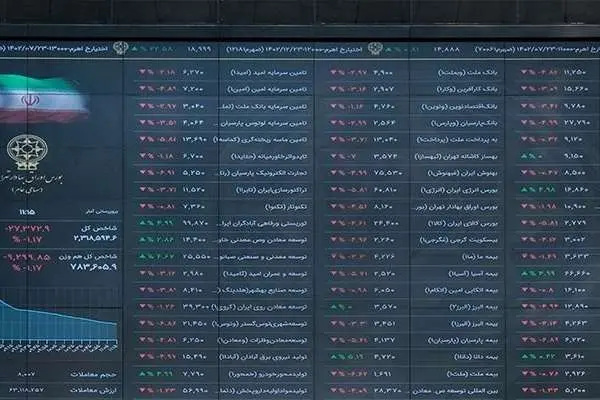Click the Iran flag image
Image resolution: width=600 pixels, height=400 pixels.
click(x=44, y=99)
